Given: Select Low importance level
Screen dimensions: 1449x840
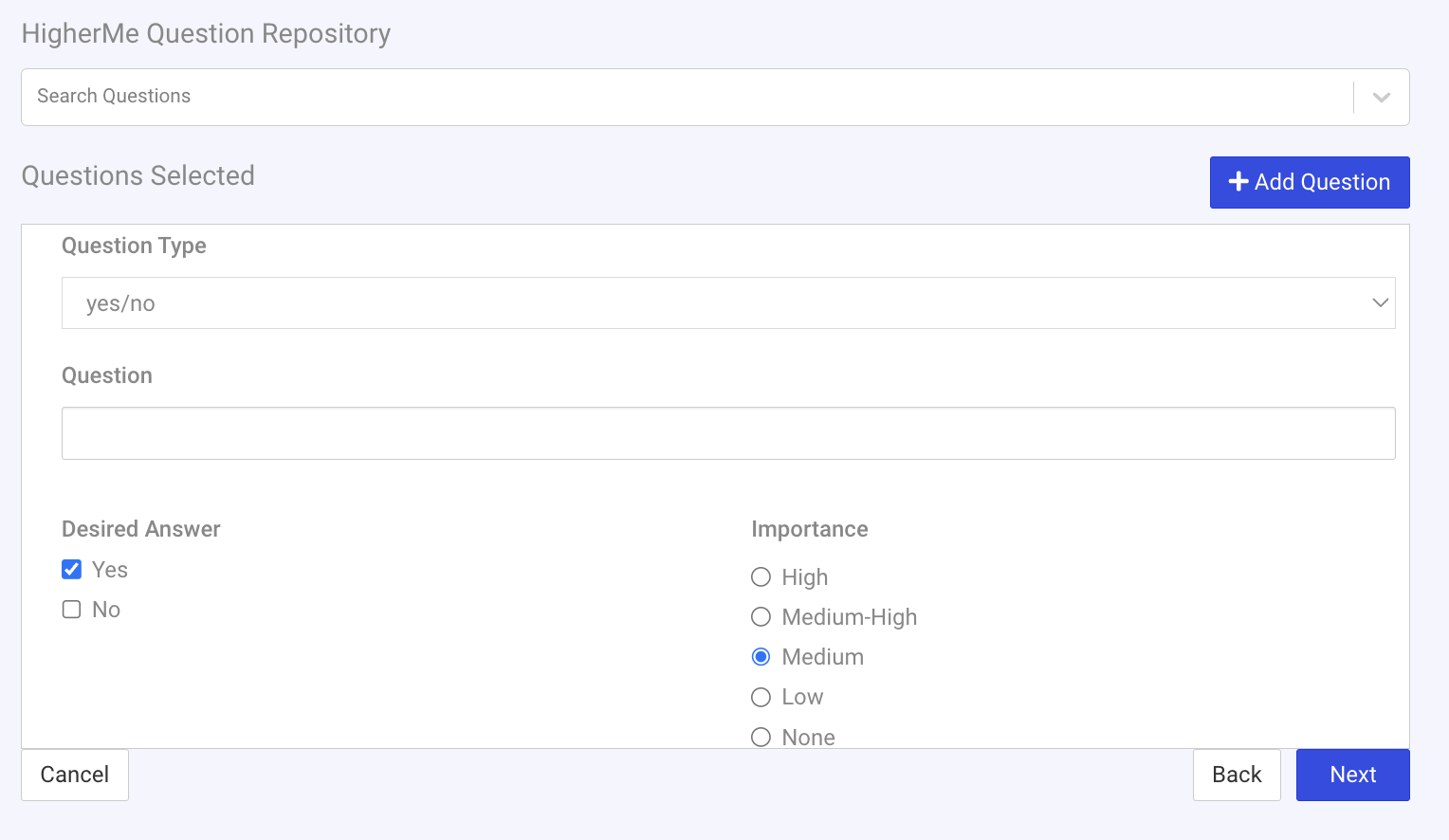Looking at the screenshot, I should point(761,697).
